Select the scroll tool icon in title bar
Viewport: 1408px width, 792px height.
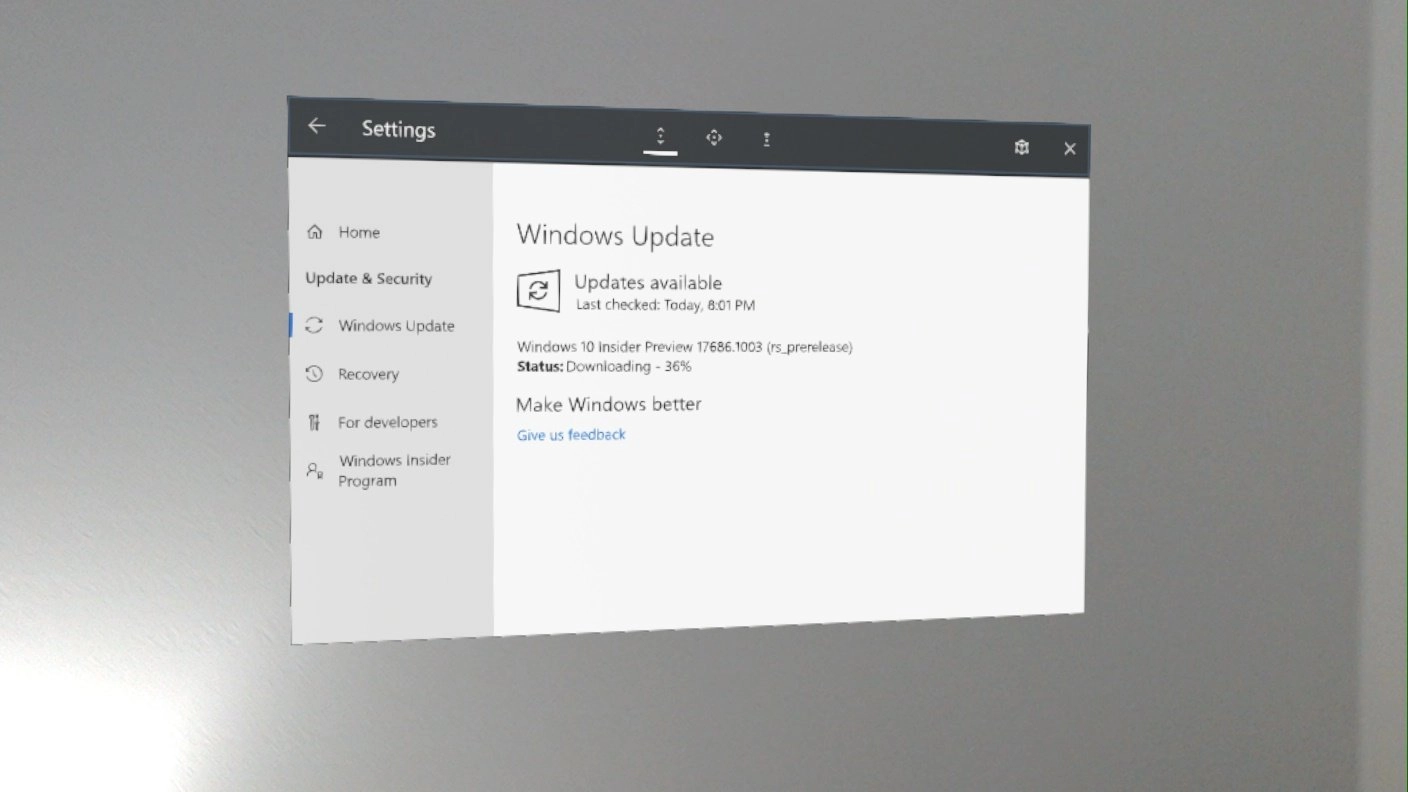660,136
